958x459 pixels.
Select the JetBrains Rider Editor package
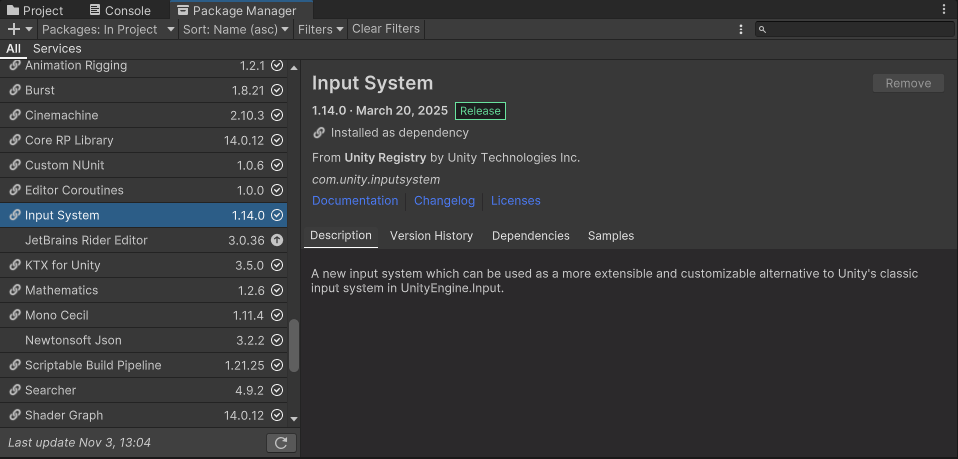tap(144, 240)
